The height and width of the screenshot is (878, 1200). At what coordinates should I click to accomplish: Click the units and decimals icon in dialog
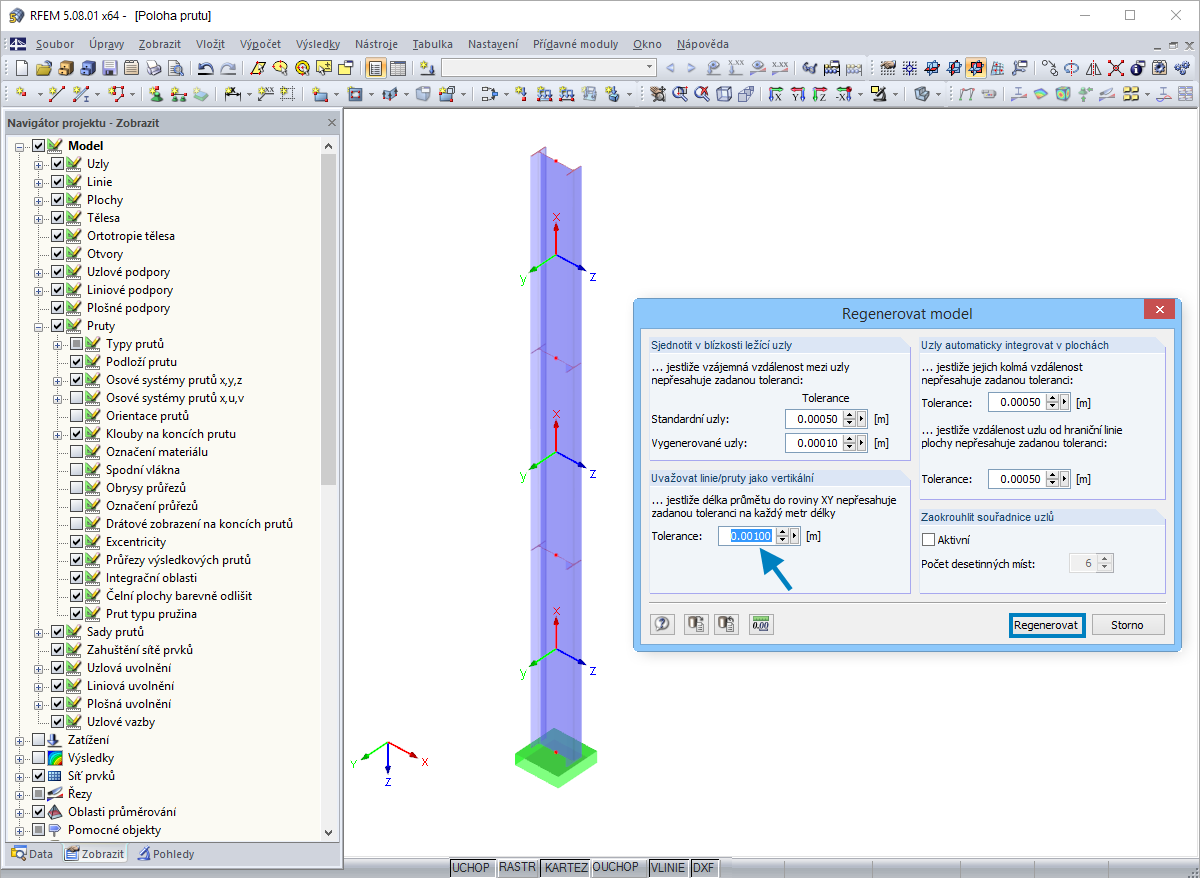click(762, 624)
